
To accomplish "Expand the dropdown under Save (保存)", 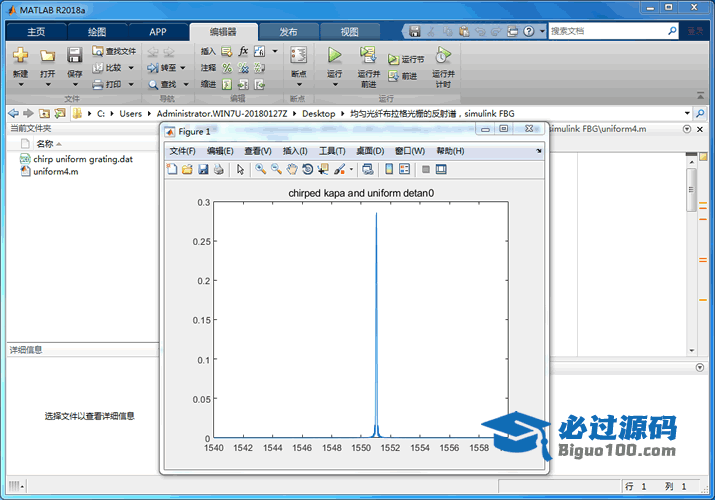I will click(x=75, y=85).
